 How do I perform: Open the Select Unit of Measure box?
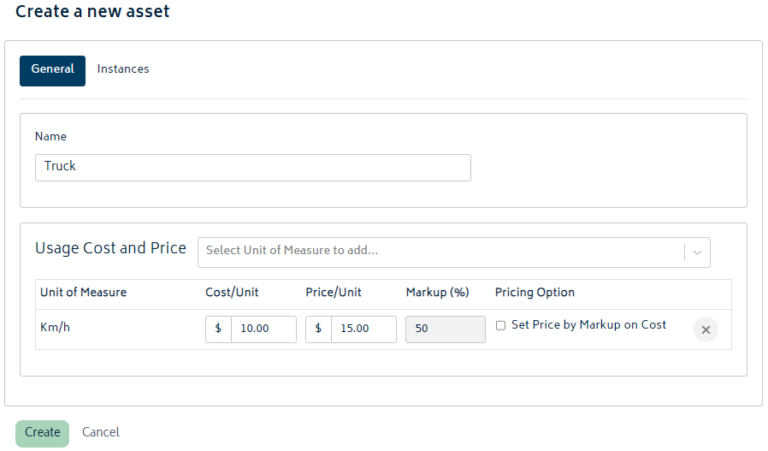click(x=440, y=252)
